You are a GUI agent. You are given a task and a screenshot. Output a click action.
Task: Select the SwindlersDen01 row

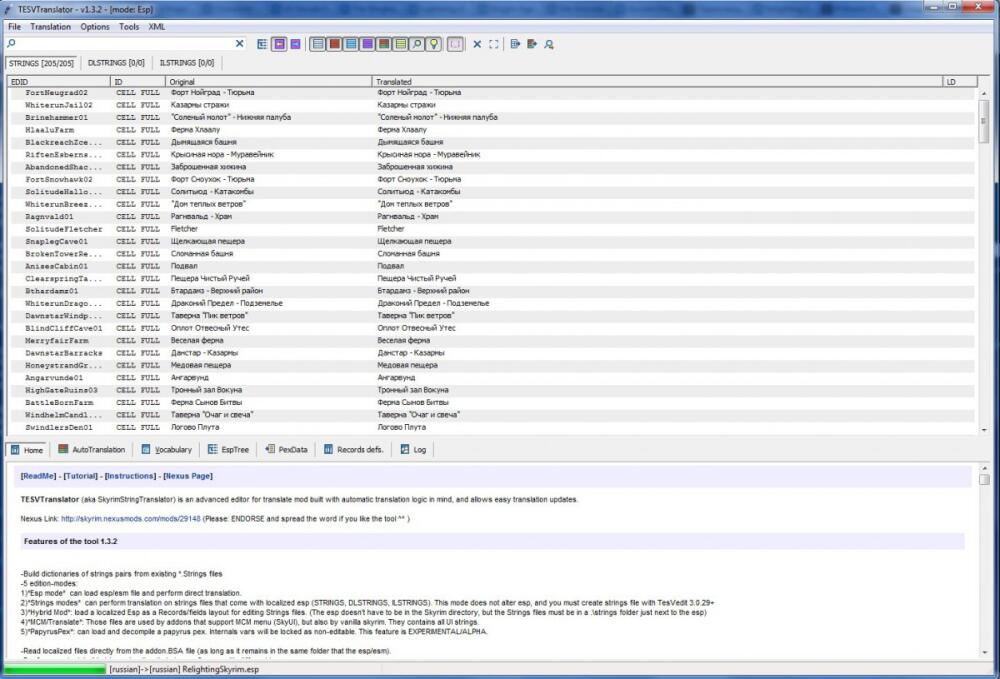[491, 428]
